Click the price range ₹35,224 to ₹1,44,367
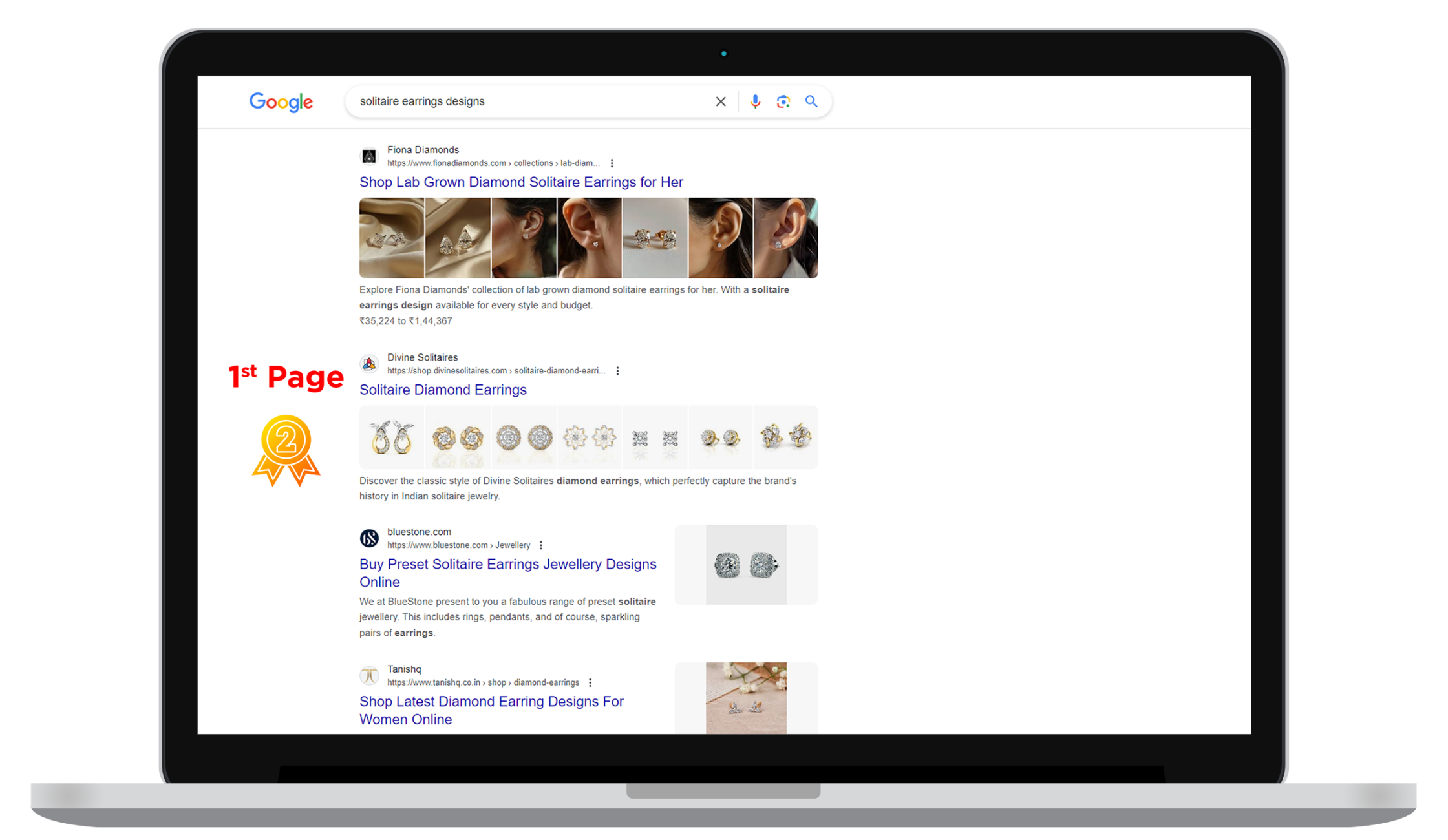Viewport: 1448px width, 840px height. [x=405, y=321]
